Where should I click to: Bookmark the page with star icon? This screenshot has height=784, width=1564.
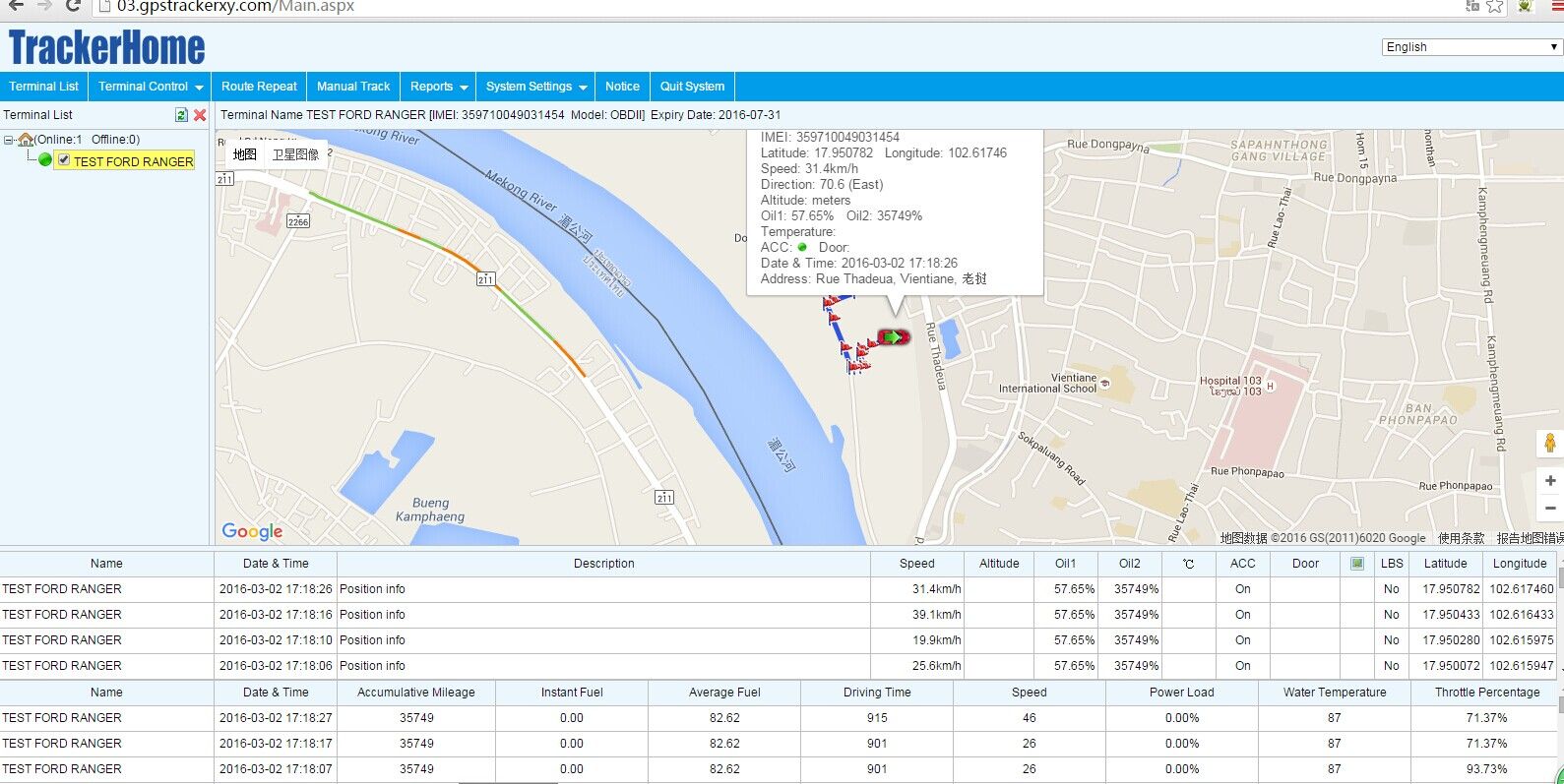pos(1495,6)
